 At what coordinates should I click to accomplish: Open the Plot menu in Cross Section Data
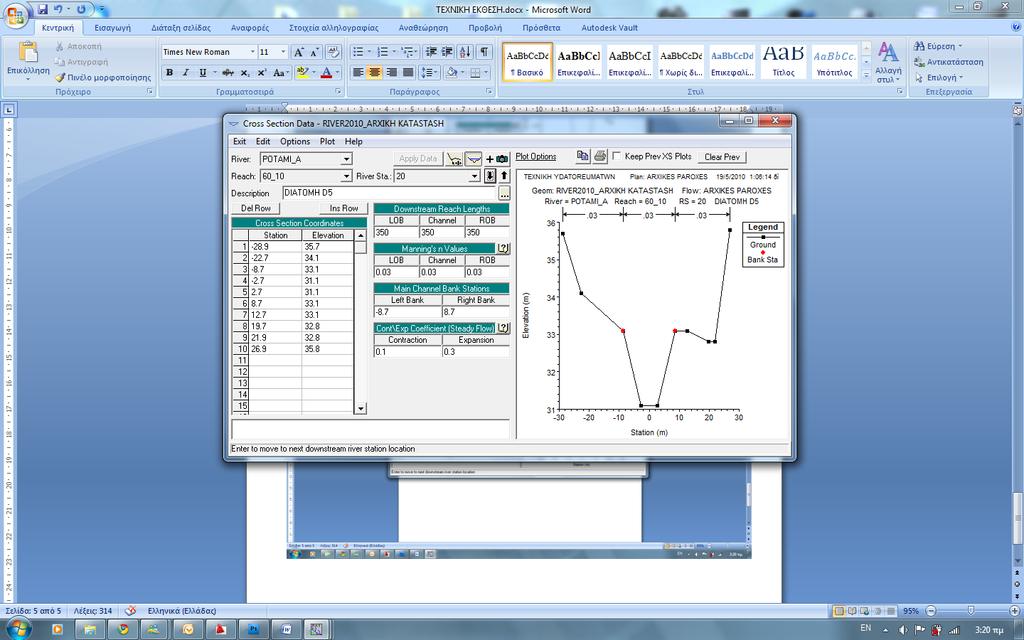327,142
